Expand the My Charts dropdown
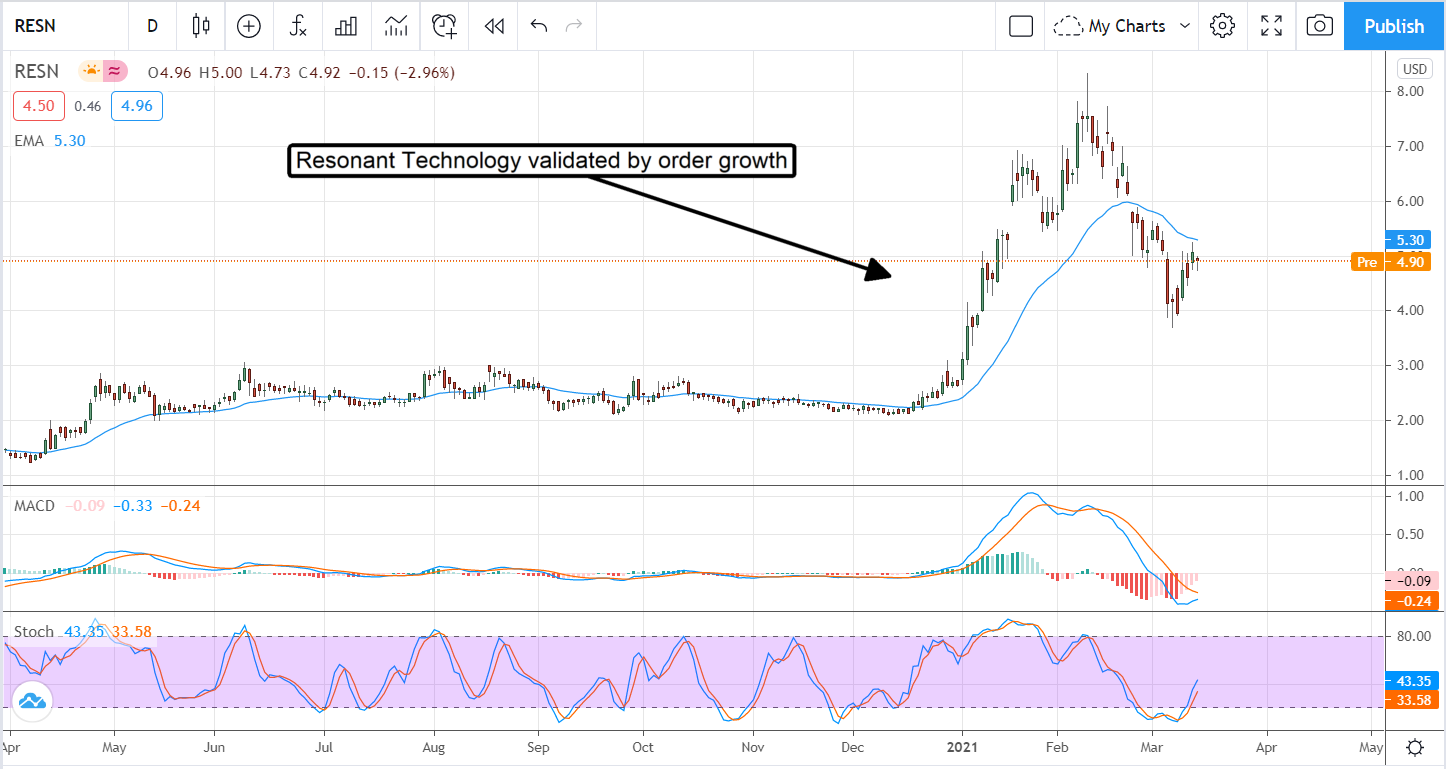Image resolution: width=1446 pixels, height=769 pixels. pos(1124,26)
